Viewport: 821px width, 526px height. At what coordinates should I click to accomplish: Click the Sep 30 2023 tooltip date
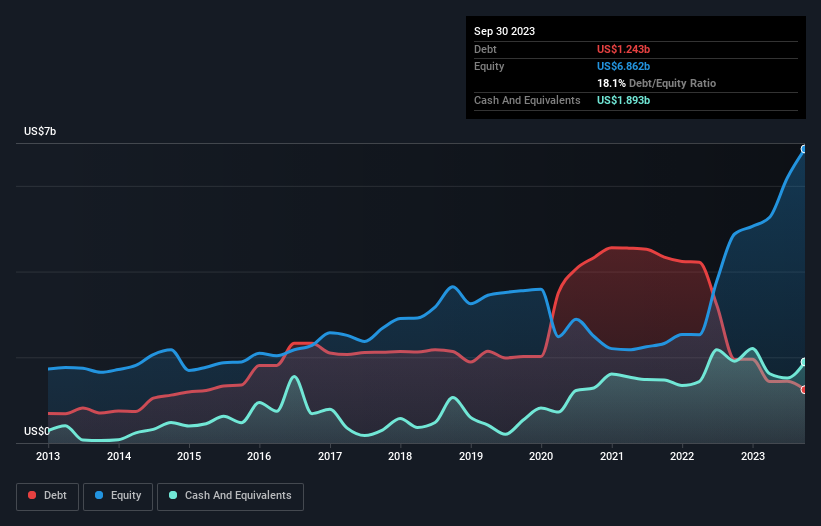coord(504,31)
